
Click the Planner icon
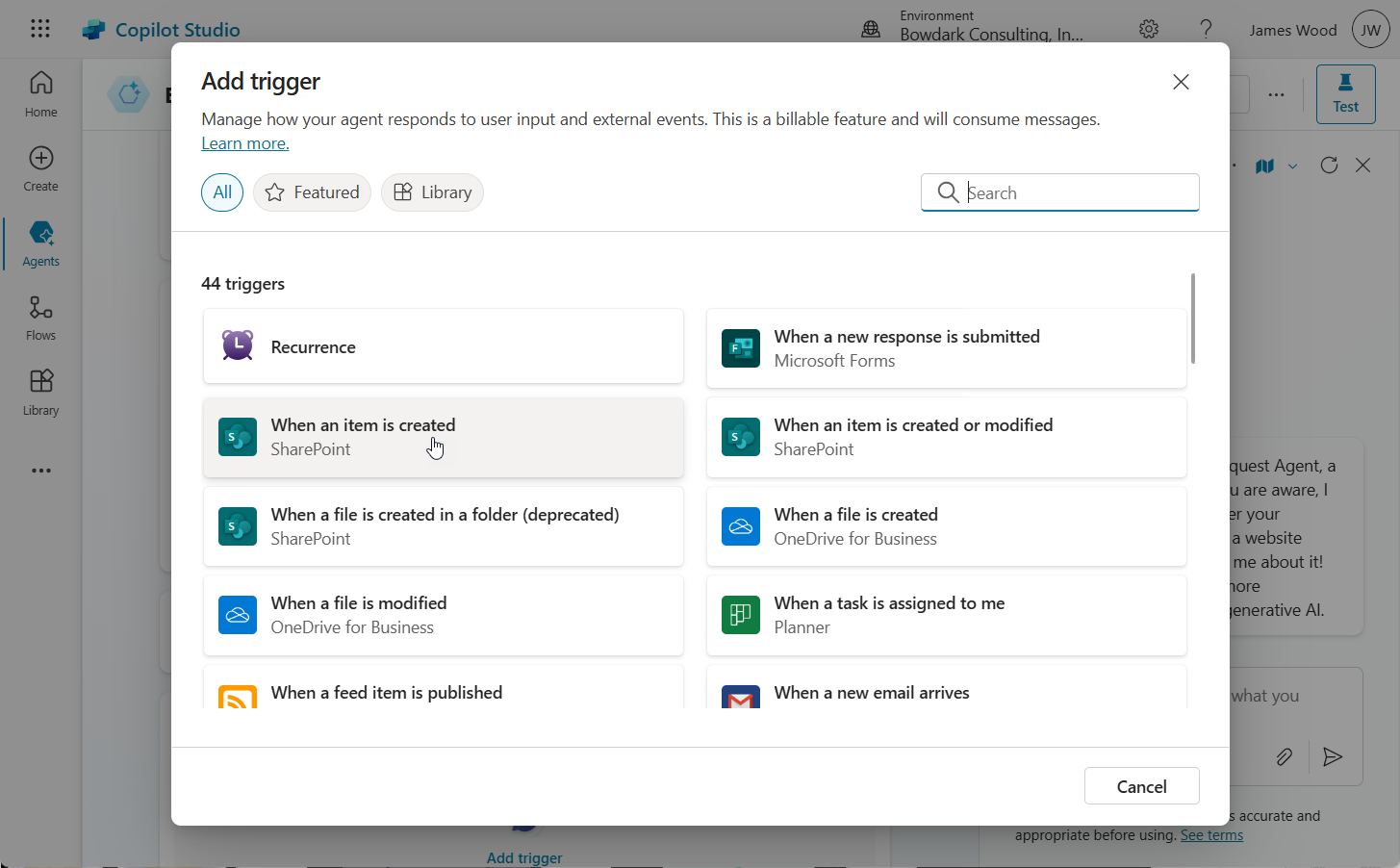[x=741, y=615]
